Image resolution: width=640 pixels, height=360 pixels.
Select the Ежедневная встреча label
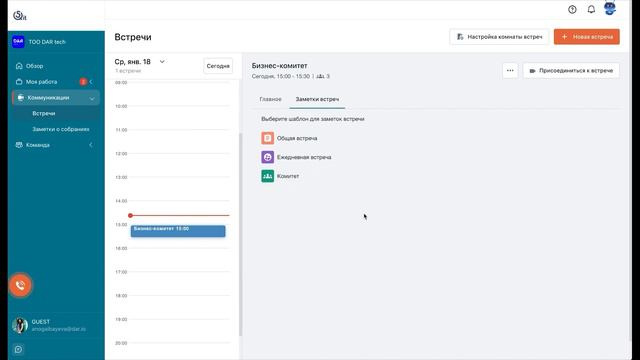(x=304, y=157)
